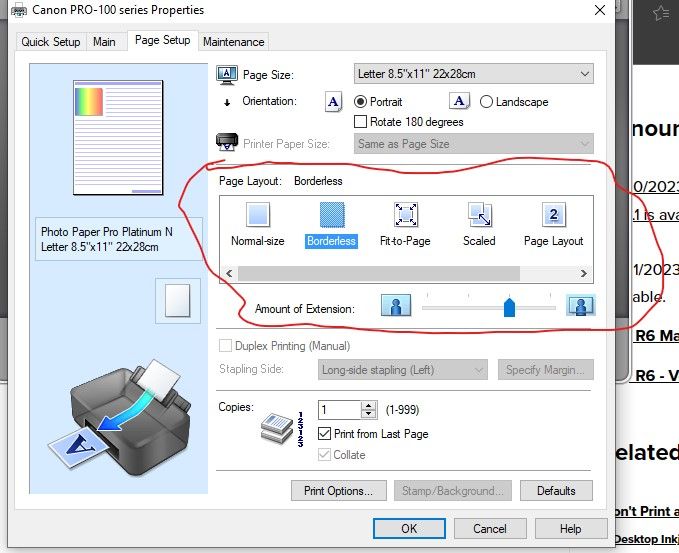Select the Page Setup tab
This screenshot has width=679, height=553.
[x=163, y=40]
